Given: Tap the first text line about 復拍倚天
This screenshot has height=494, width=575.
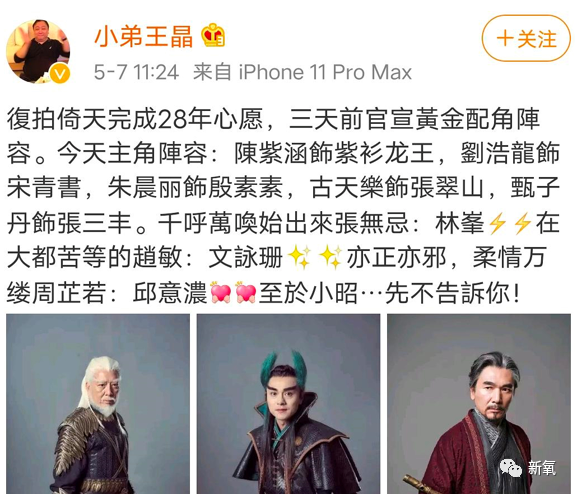Looking at the screenshot, I should (x=273, y=119).
